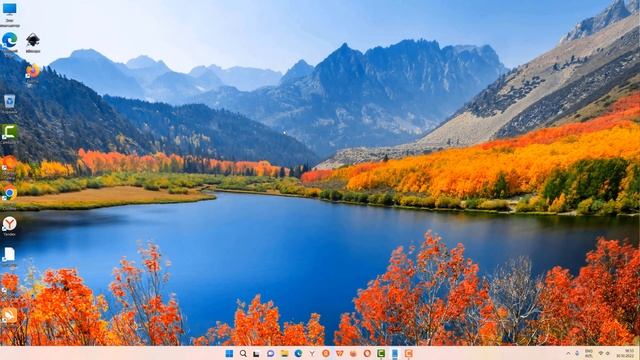This screenshot has width=640, height=360.
Task: Open File Explorer from the taskbar
Action: point(284,353)
